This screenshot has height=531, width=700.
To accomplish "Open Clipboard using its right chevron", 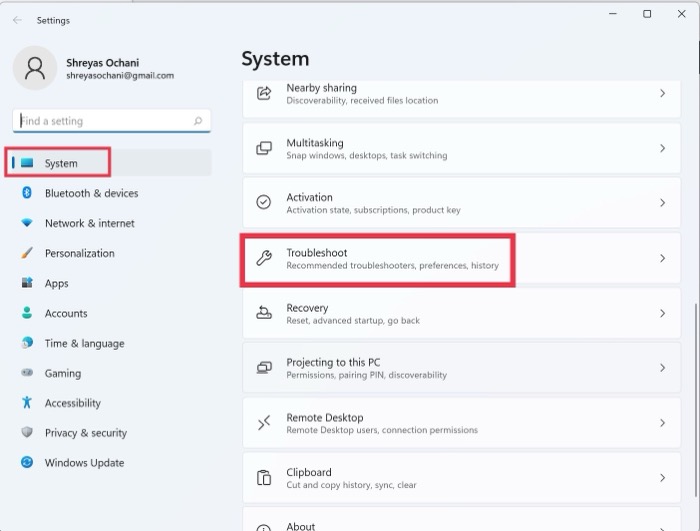I will (662, 478).
